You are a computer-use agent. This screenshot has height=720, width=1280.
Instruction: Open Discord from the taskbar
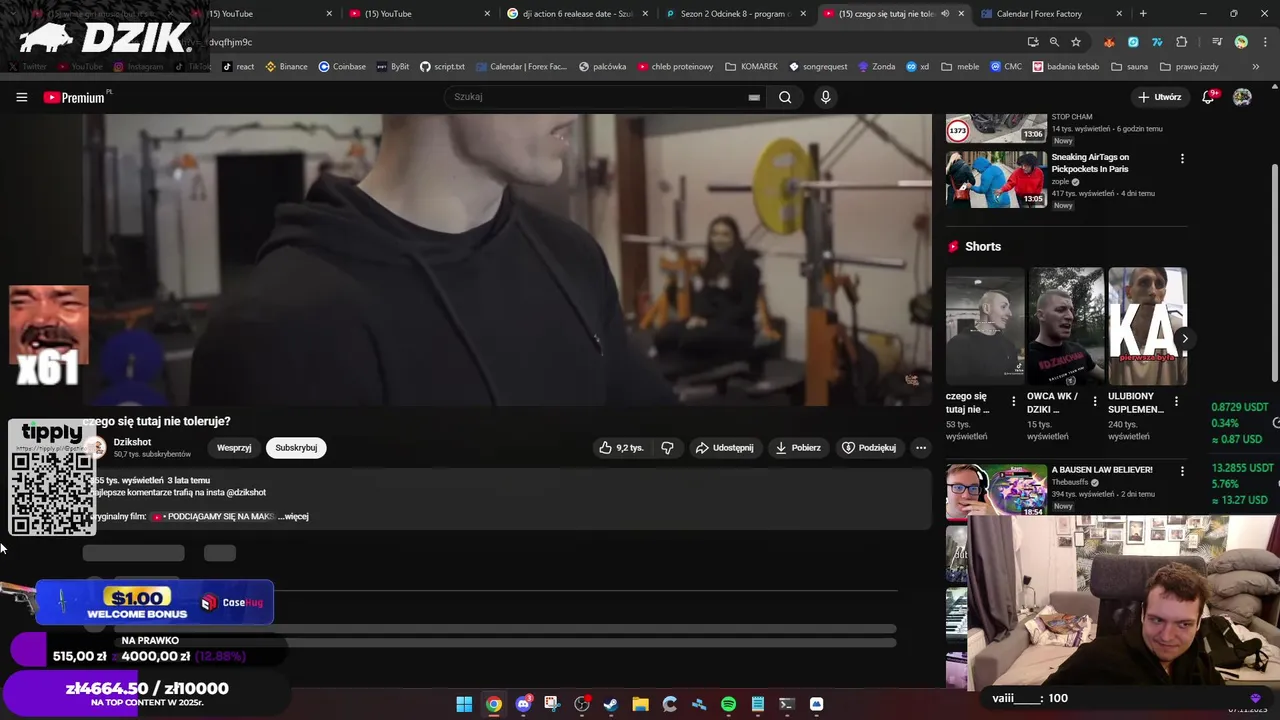point(523,704)
